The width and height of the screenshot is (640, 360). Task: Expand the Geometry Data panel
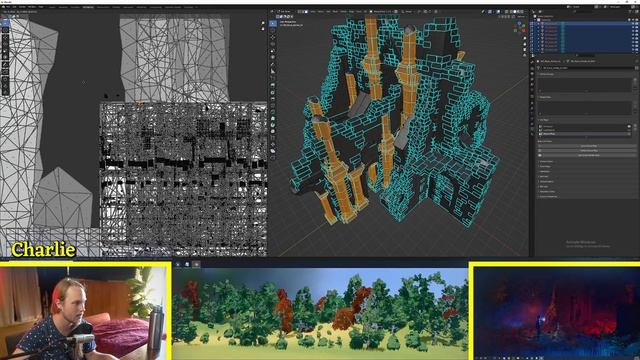point(547,191)
